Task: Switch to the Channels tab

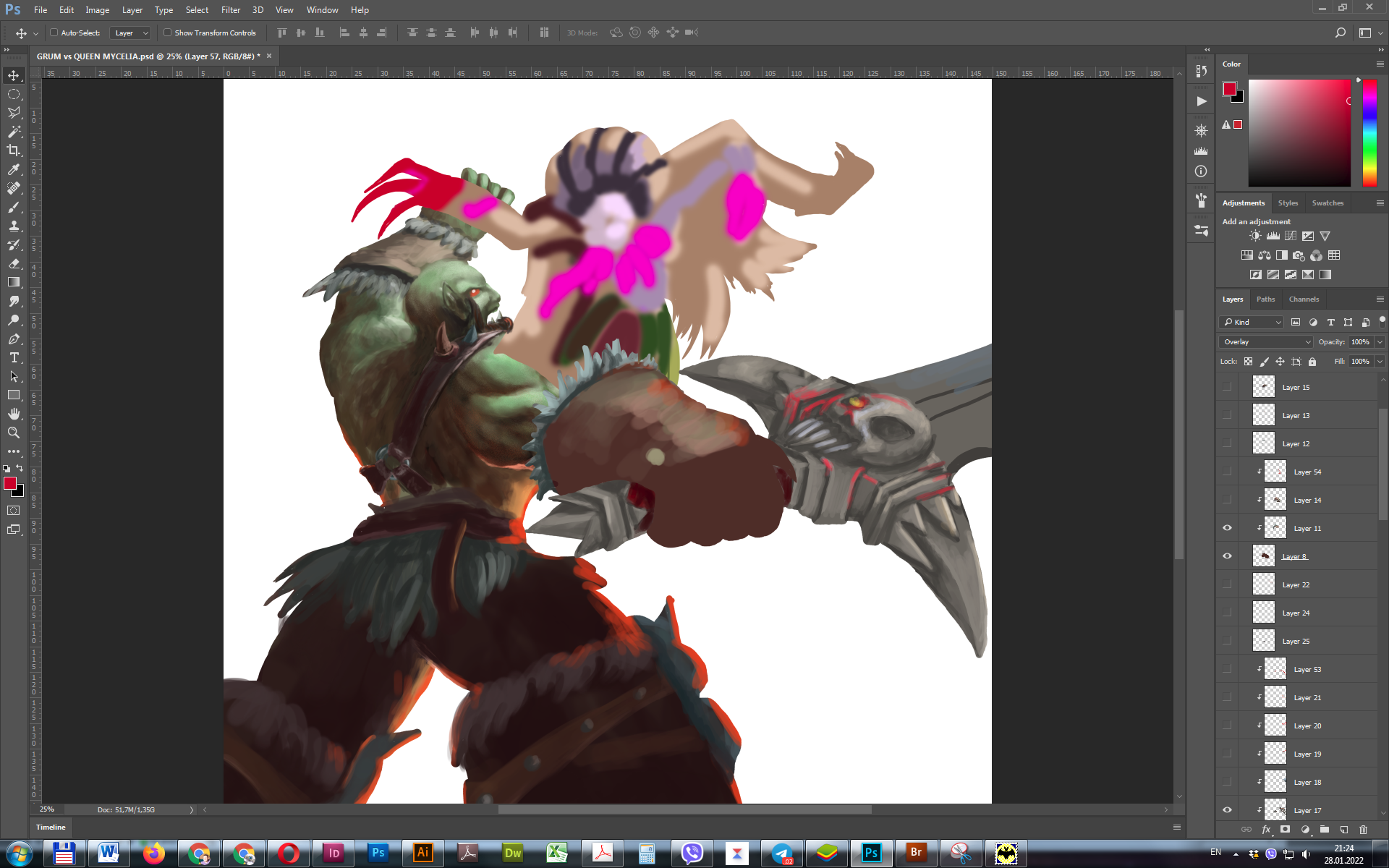Action: (1304, 299)
